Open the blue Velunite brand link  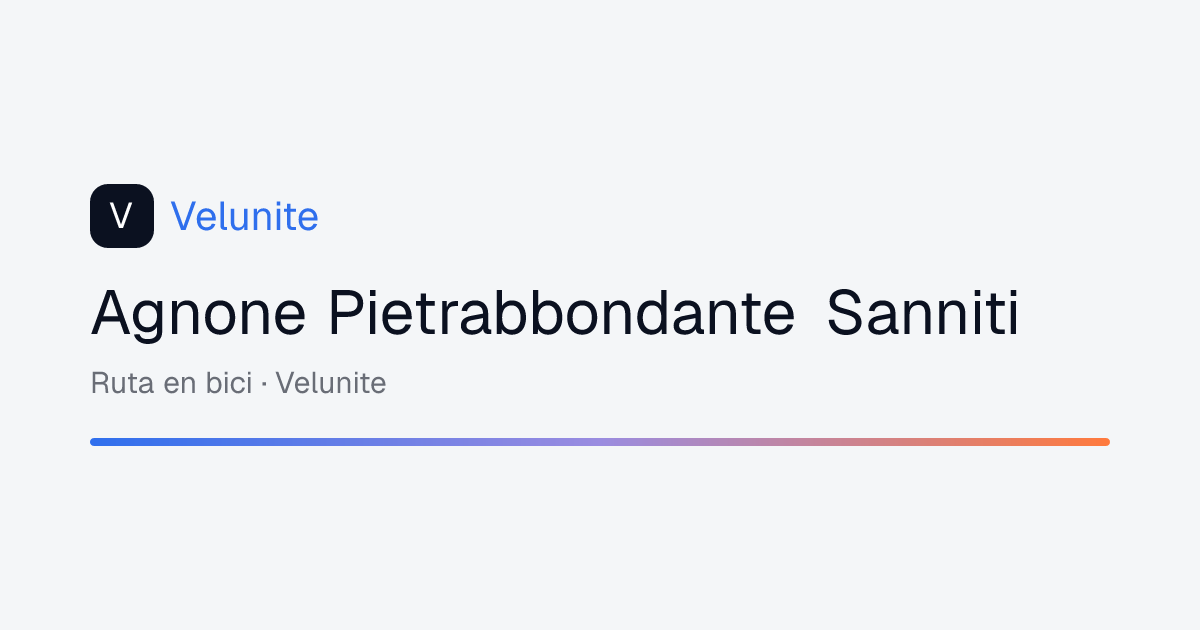(245, 216)
